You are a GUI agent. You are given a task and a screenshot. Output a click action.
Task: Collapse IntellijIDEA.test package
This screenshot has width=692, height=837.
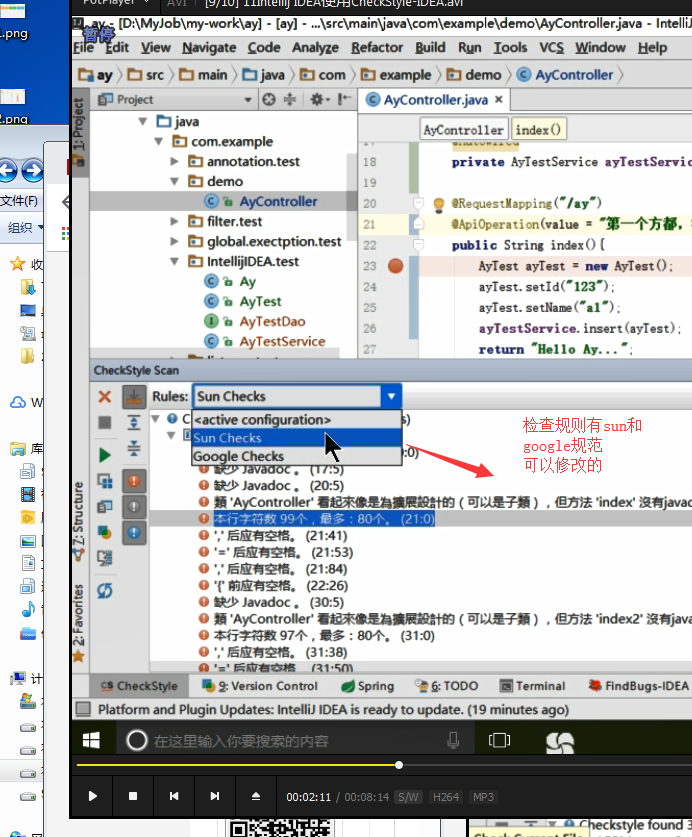point(174,262)
